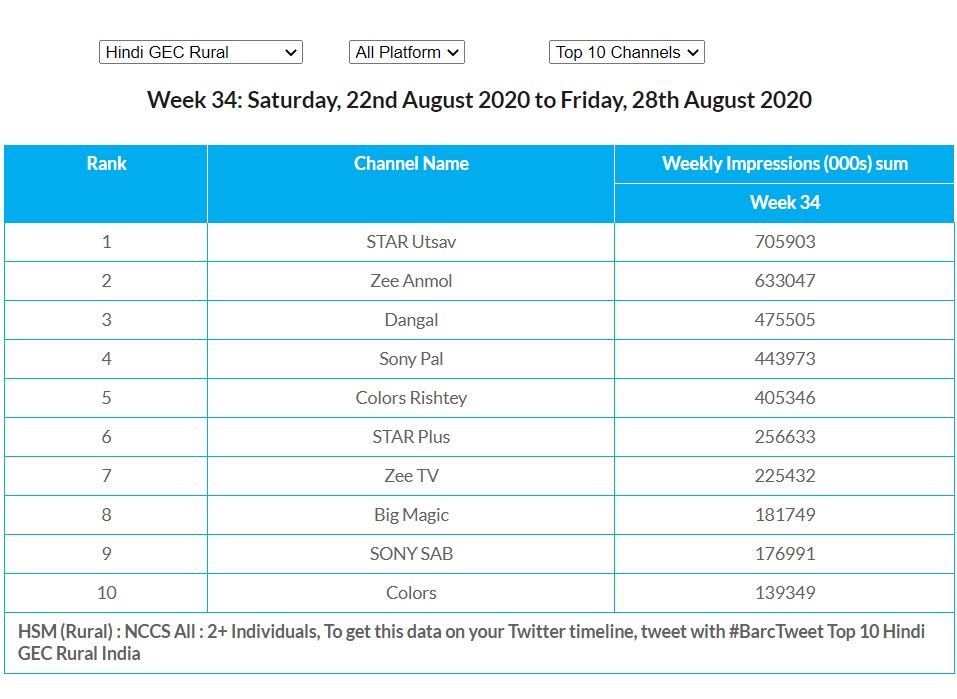Open the Hindi GEC Rural dropdown
Viewport: 957px width, 699px height.
200,52
